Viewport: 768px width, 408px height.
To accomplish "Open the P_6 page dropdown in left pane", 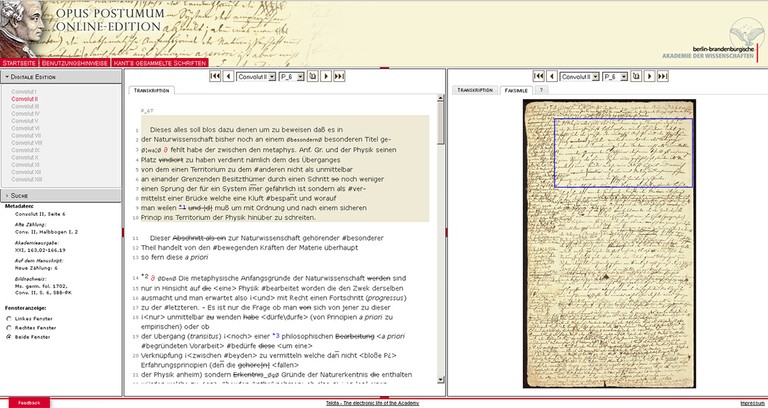I will tap(291, 77).
